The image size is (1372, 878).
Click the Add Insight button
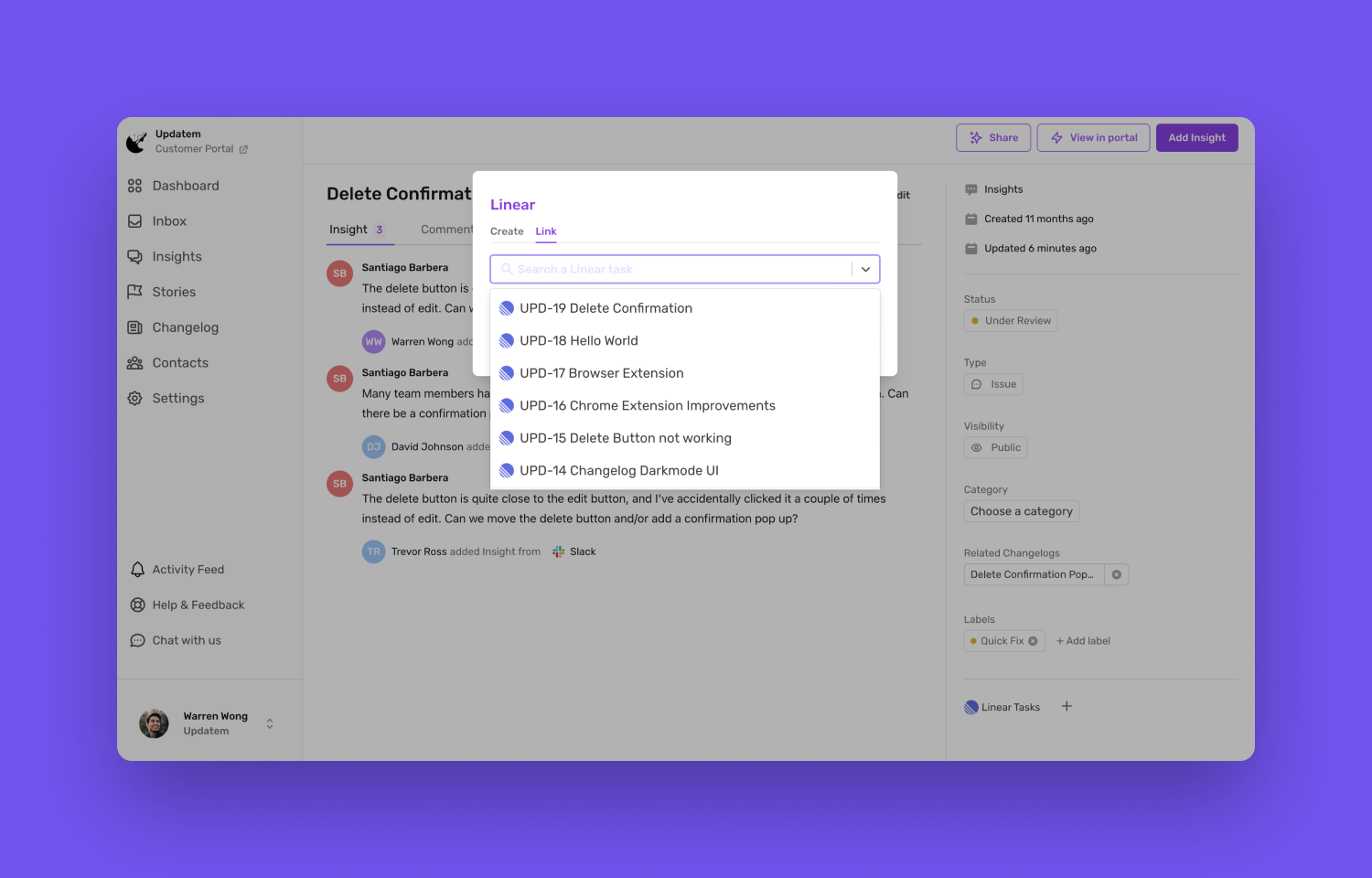pos(1197,138)
